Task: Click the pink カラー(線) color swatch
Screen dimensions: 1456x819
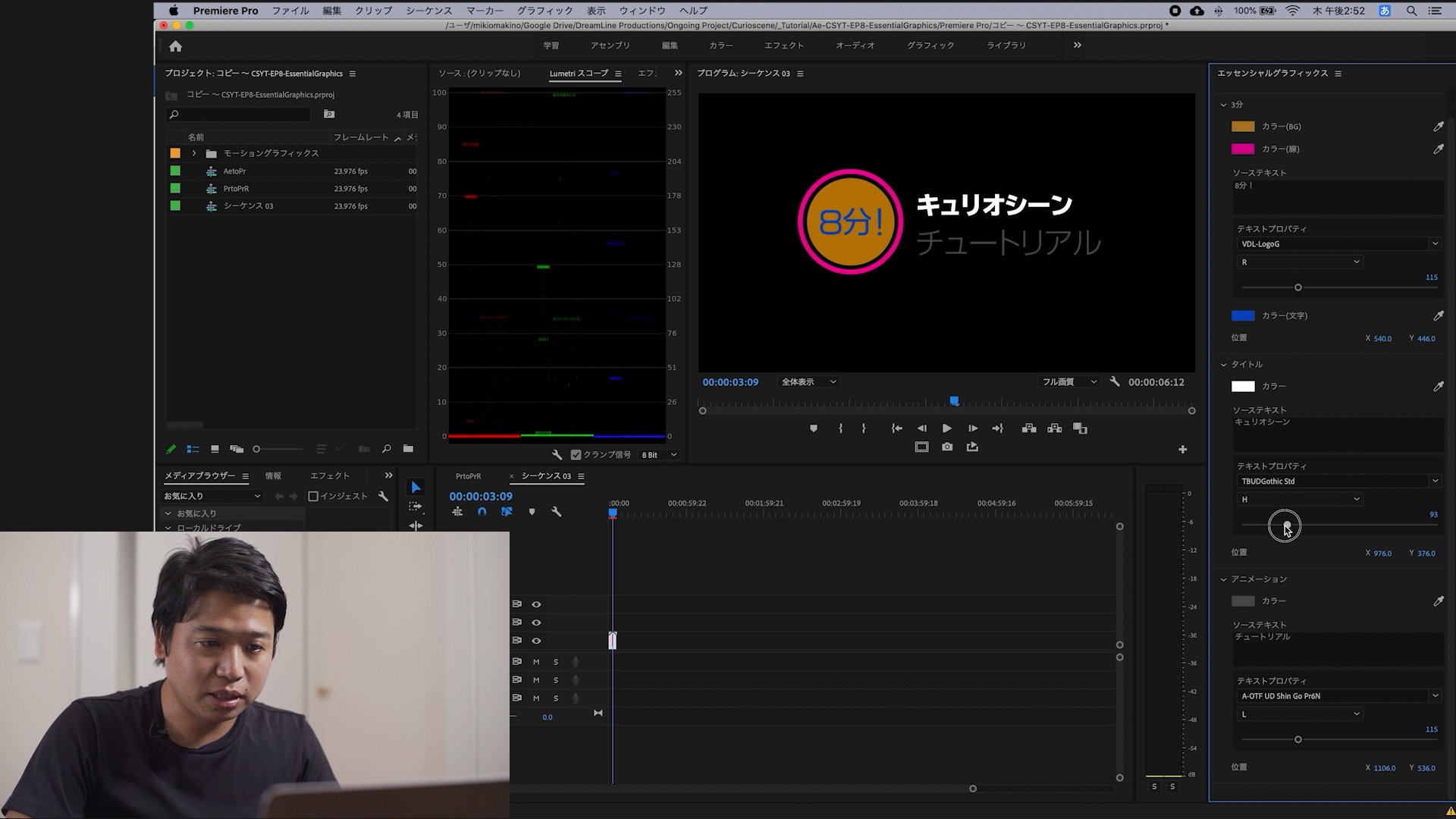Action: 1242,149
